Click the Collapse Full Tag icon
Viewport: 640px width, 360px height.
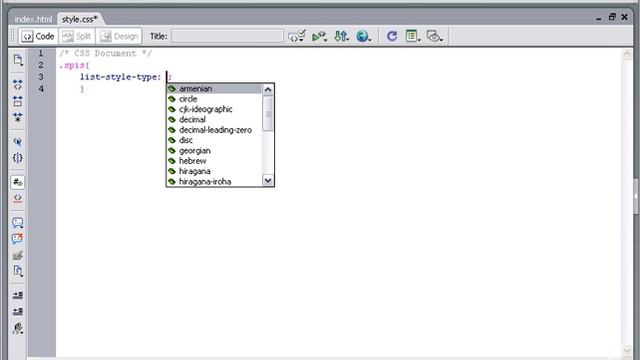pos(18,85)
